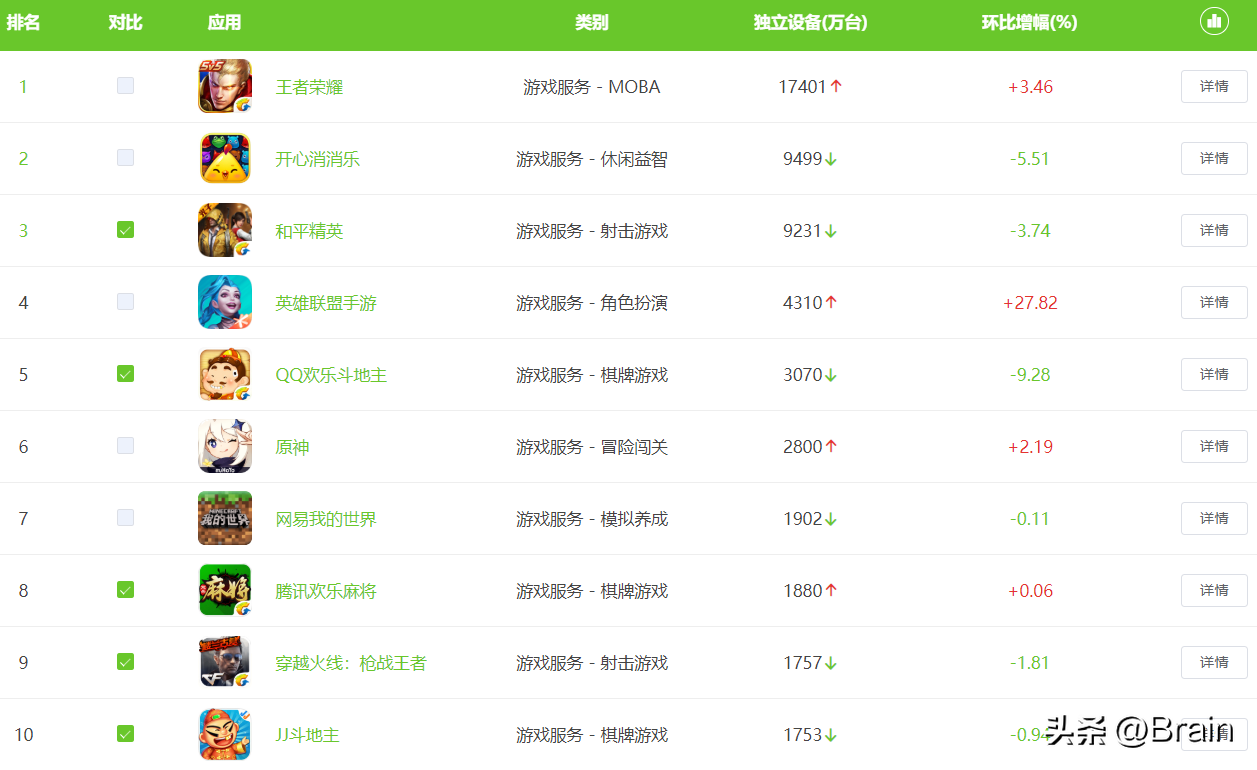Open the JJ斗地主 app icon

pos(225,734)
